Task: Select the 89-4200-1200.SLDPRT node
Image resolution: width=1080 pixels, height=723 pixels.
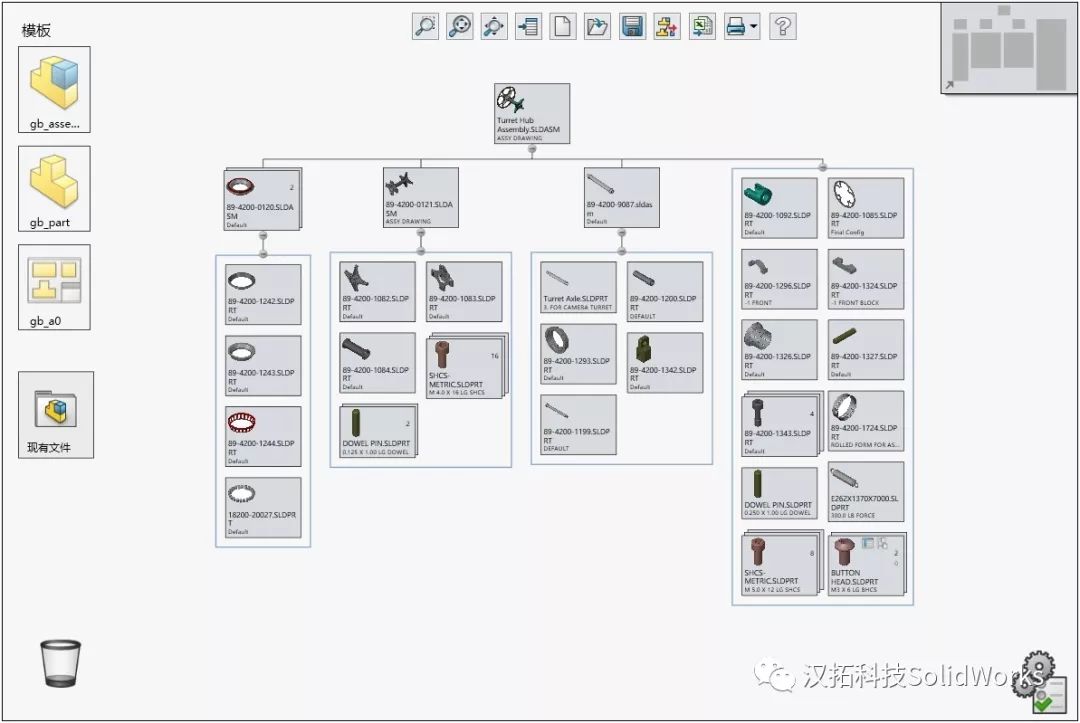Action: 665,292
